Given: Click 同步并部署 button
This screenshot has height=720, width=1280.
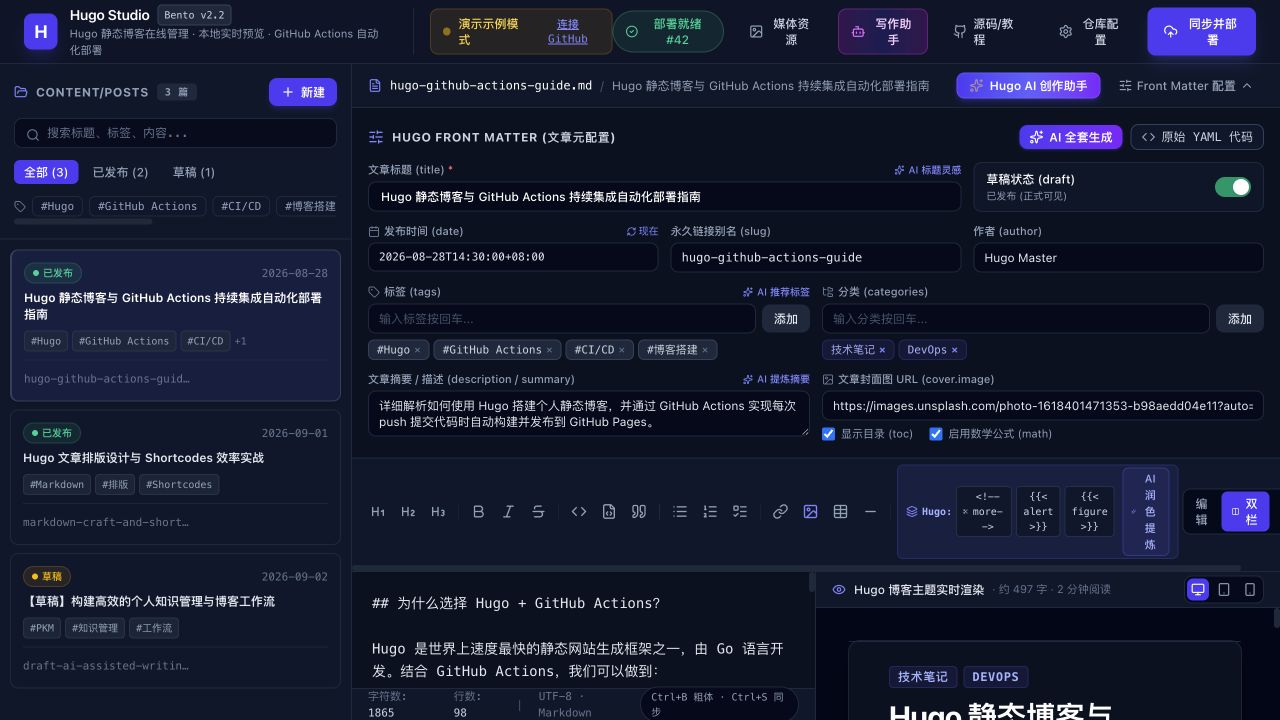Looking at the screenshot, I should 1201,31.
